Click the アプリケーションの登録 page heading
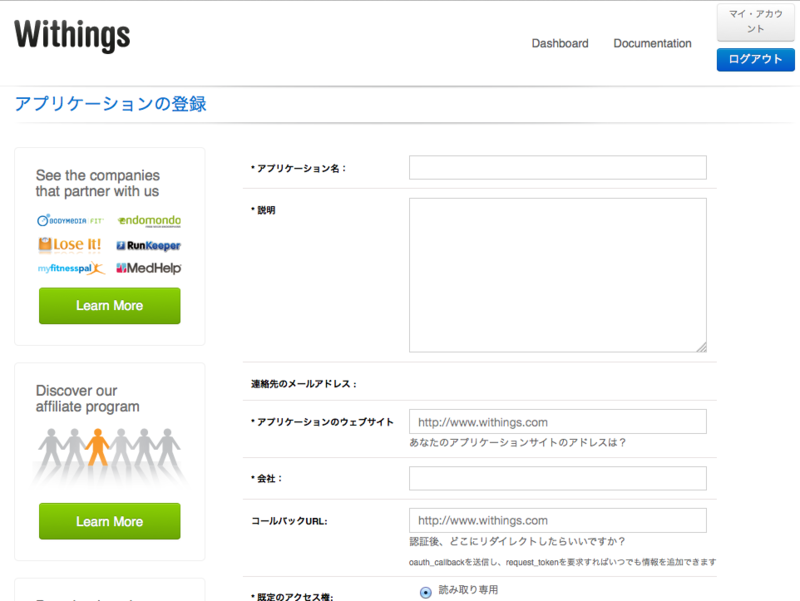 (x=110, y=104)
